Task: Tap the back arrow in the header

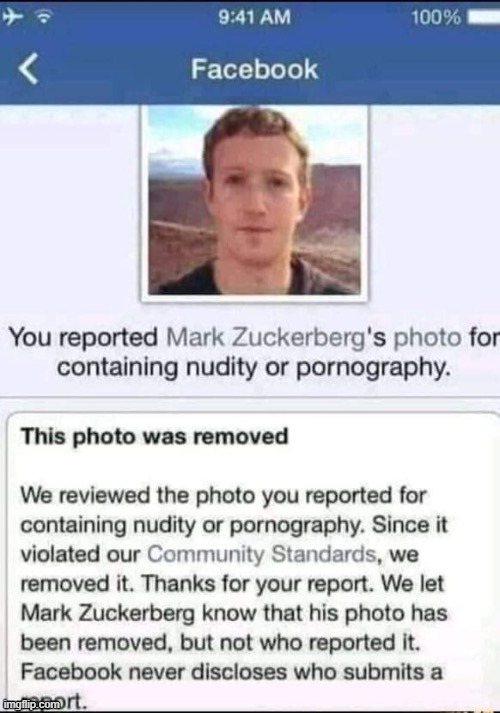Action: click(x=28, y=70)
